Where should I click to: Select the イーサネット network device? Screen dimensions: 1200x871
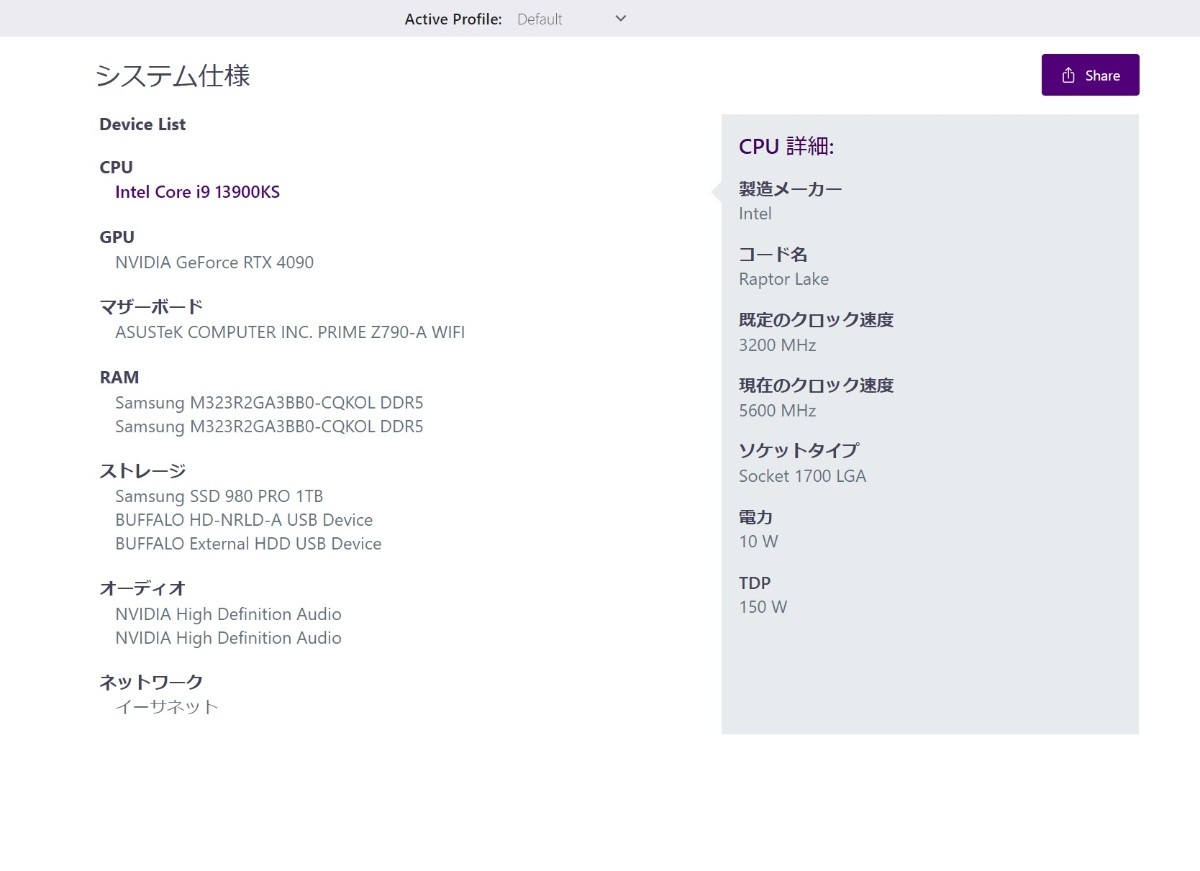point(166,707)
